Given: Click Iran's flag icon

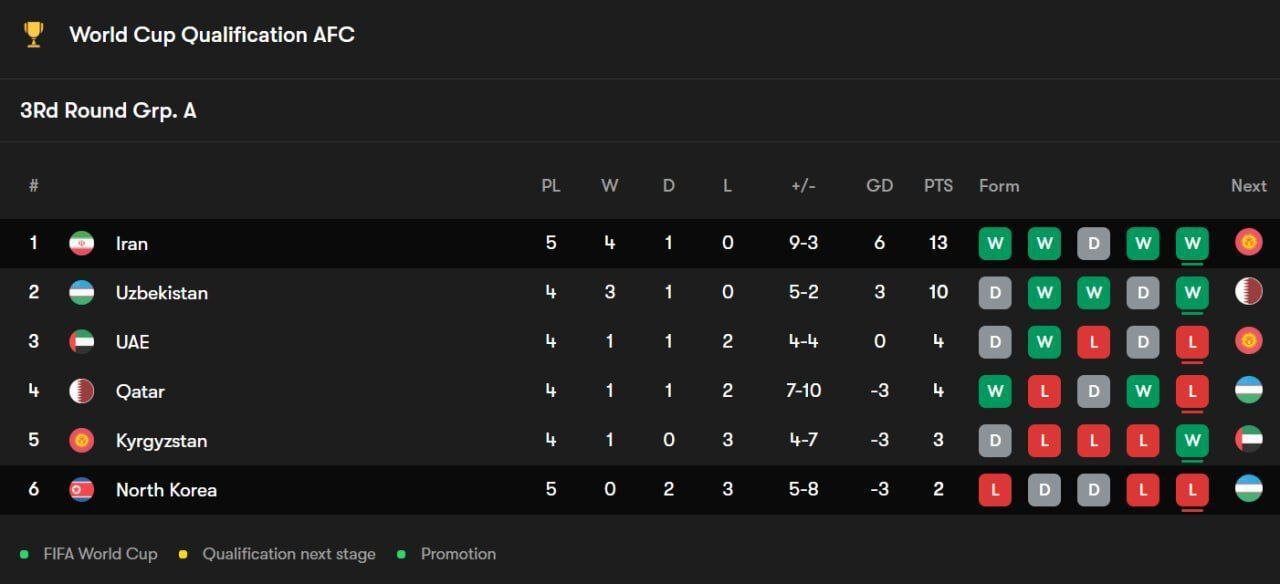Looking at the screenshot, I should click(81, 243).
